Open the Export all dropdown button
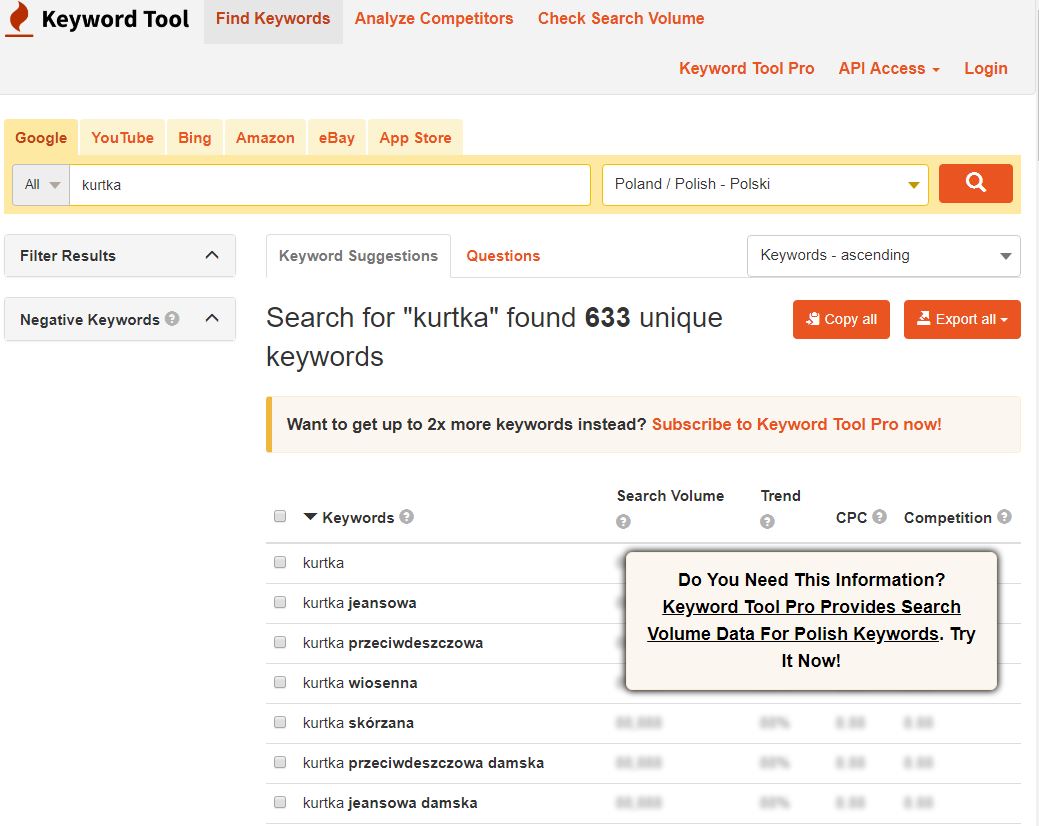 click(x=961, y=319)
